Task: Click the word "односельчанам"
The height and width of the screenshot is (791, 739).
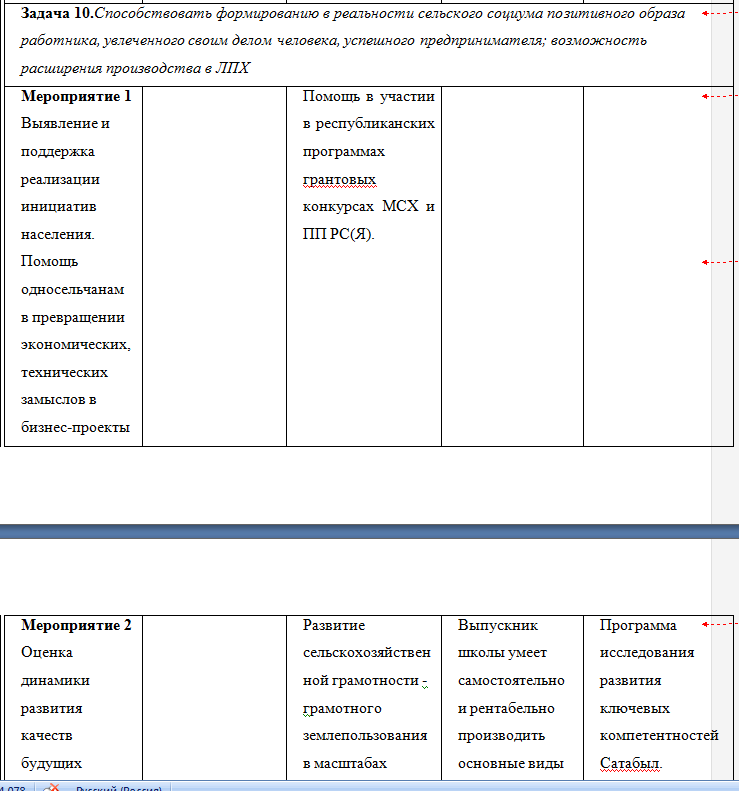Action: [x=73, y=290]
